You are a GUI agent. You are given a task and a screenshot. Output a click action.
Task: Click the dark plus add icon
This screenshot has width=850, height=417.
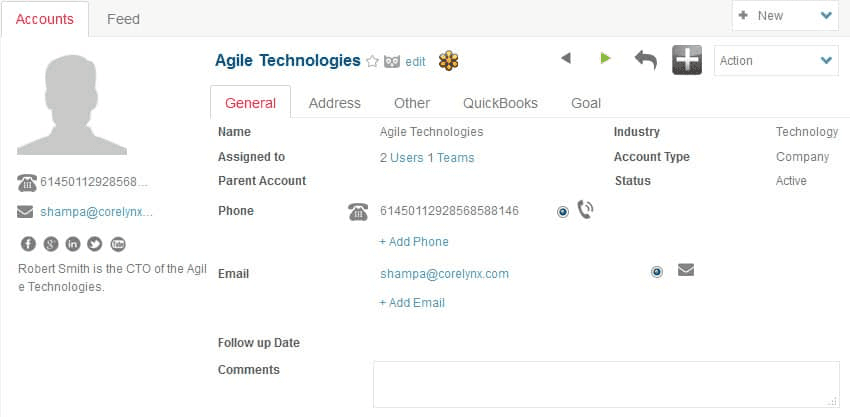point(687,60)
